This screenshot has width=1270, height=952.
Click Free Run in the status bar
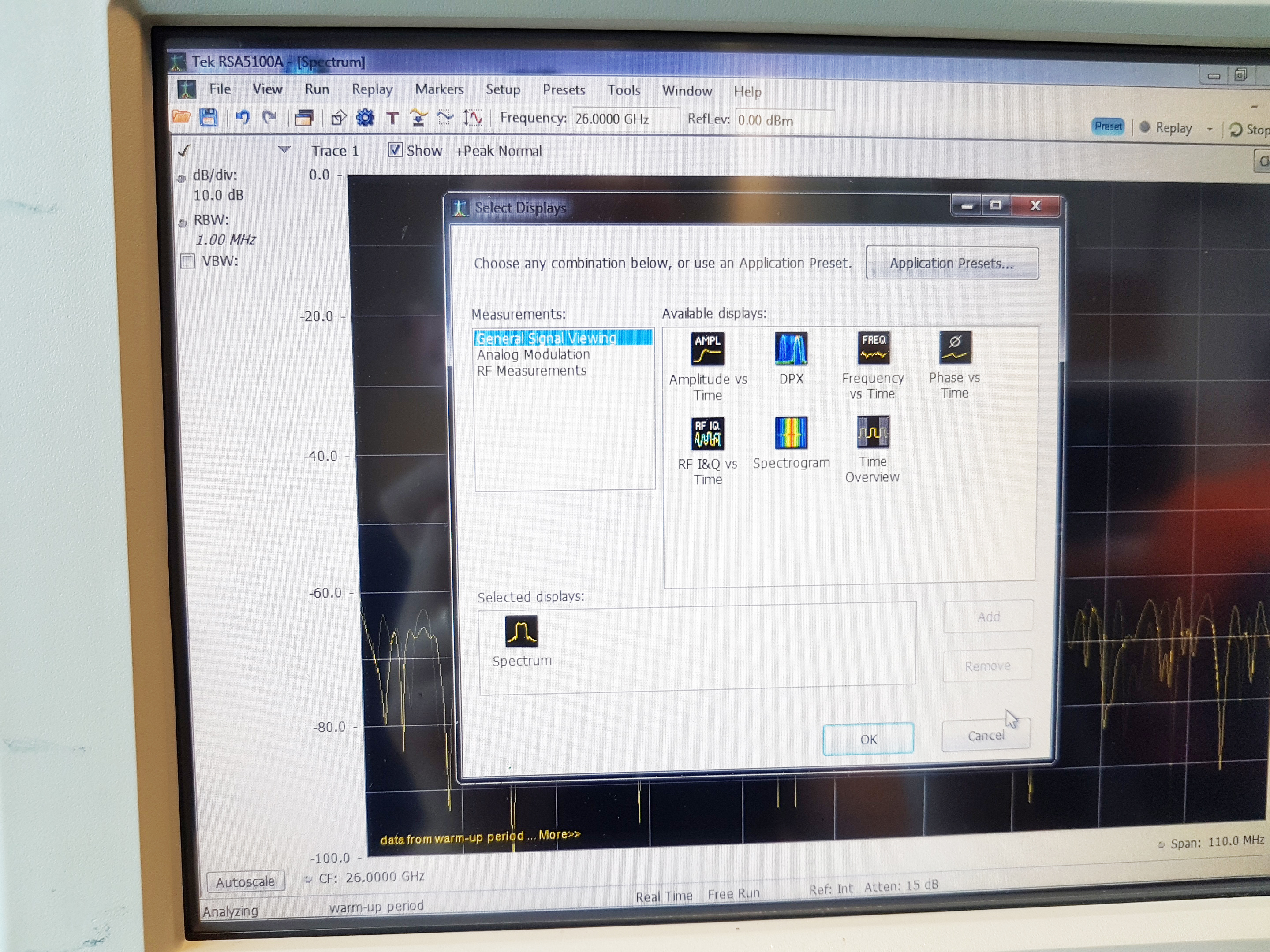coord(734,893)
